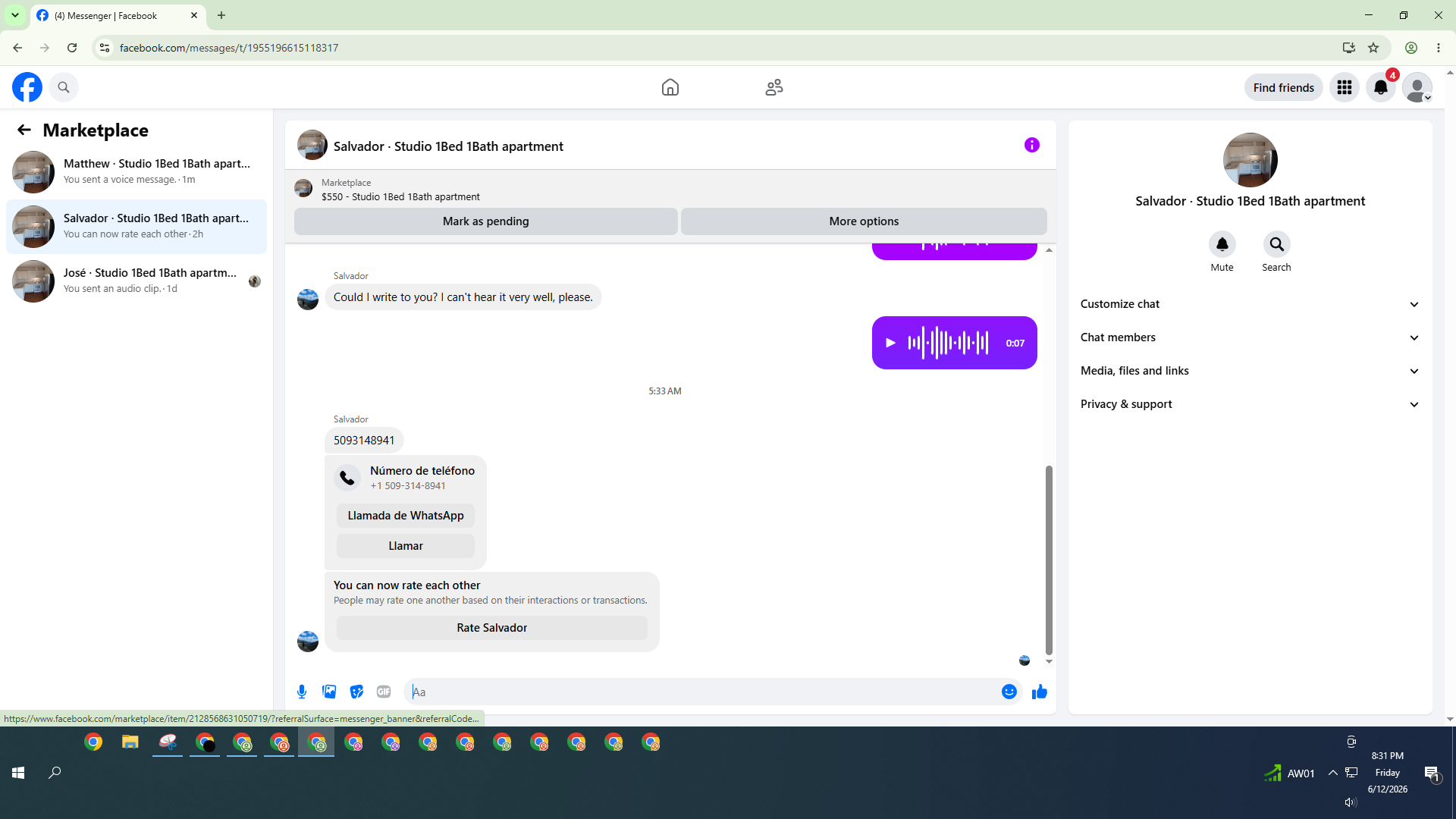Expand the Customize chat section
The image size is (1456, 819).
[x=1250, y=304]
